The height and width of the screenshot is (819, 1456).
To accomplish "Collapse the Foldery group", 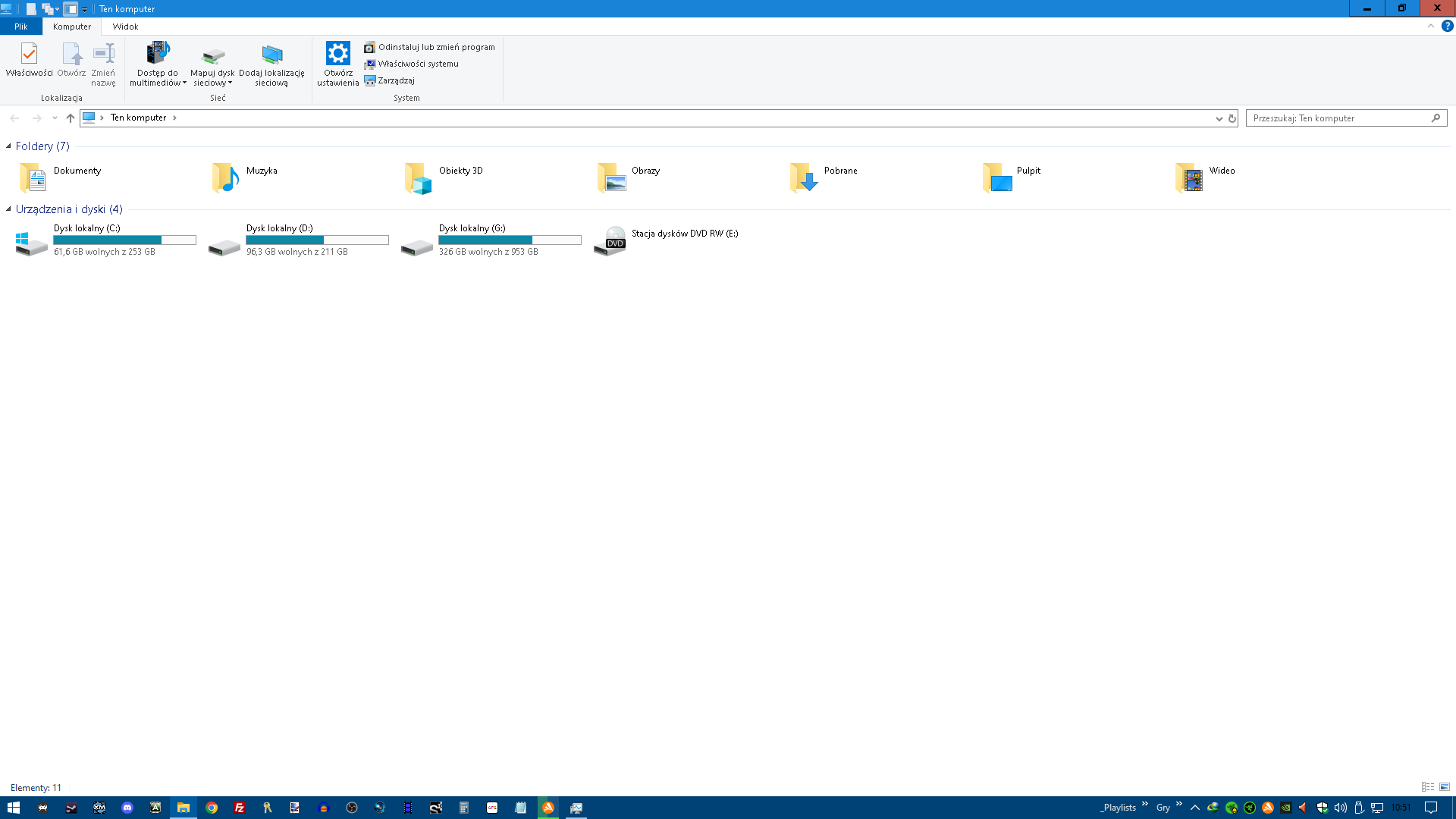I will (x=8, y=146).
